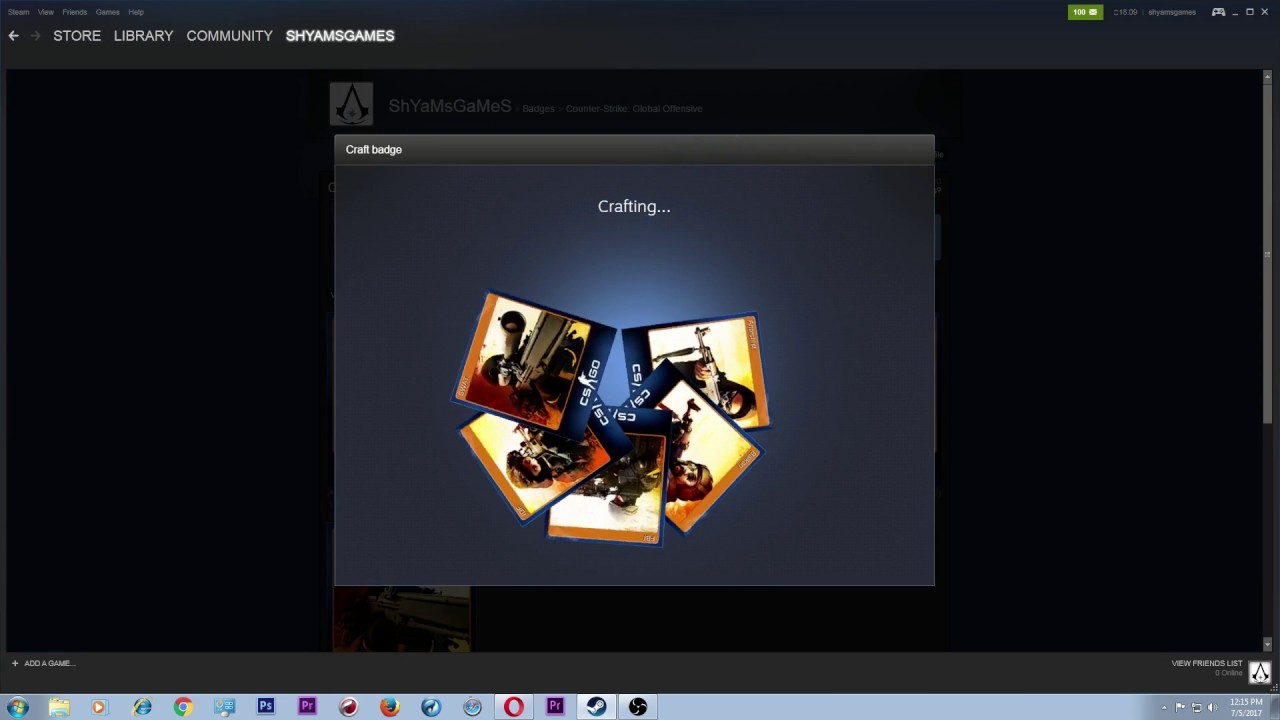Click the friends list avatar icon
1280x720 pixels.
(x=1260, y=671)
